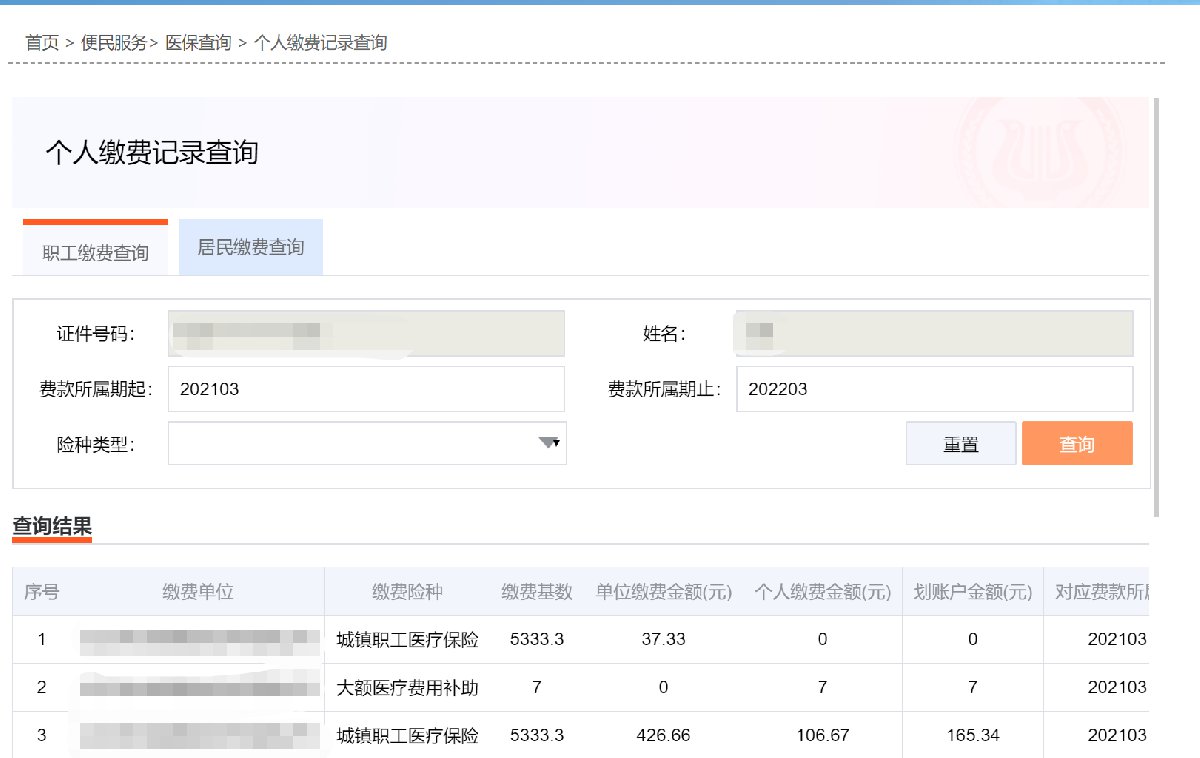This screenshot has width=1200, height=758.
Task: Click the 首页 breadcrumb link
Action: click(42, 43)
